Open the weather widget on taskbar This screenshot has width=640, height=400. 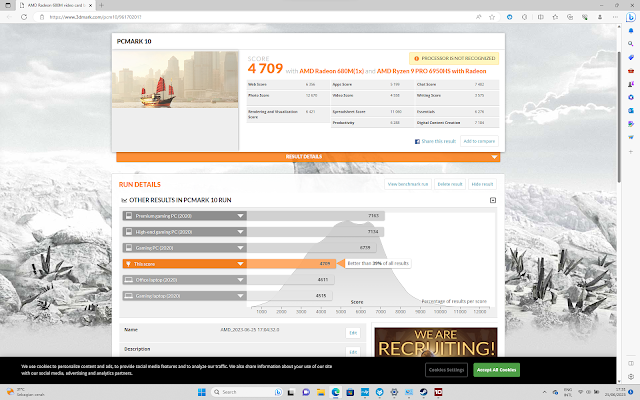[x=27, y=392]
